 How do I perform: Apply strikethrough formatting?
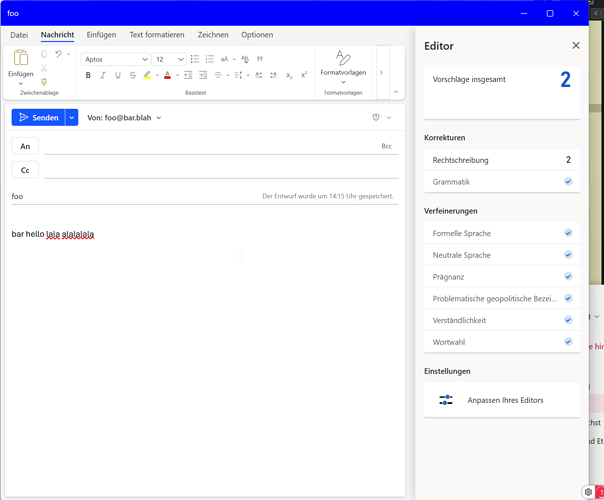point(133,75)
